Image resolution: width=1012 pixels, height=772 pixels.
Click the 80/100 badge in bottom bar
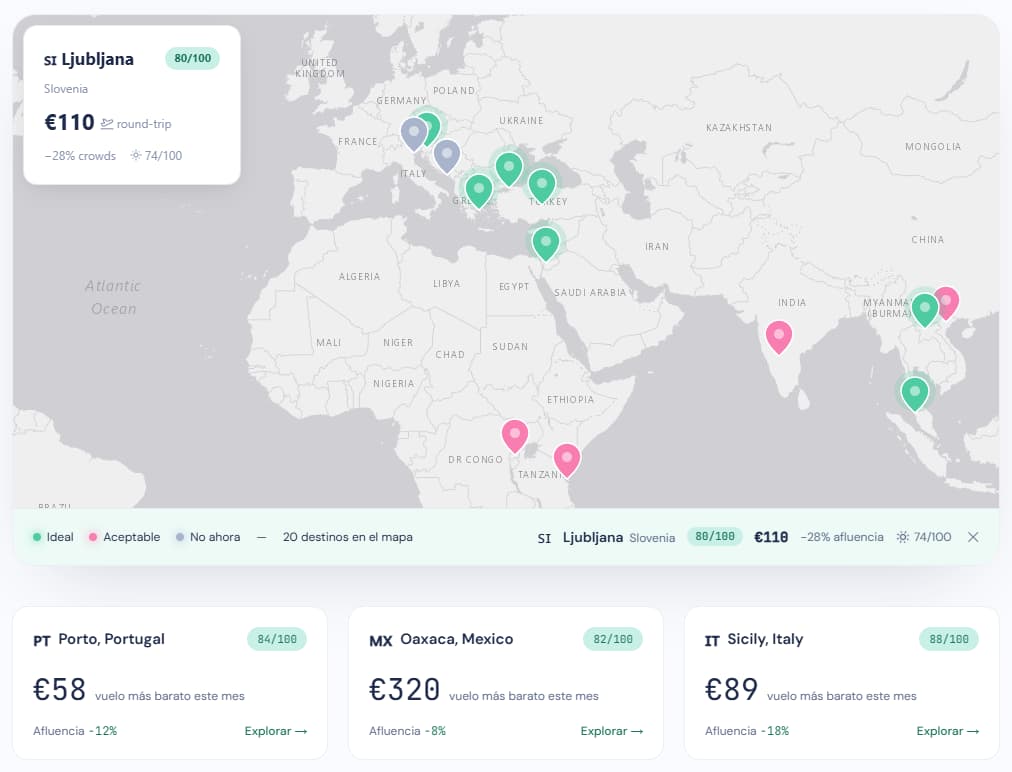point(714,536)
